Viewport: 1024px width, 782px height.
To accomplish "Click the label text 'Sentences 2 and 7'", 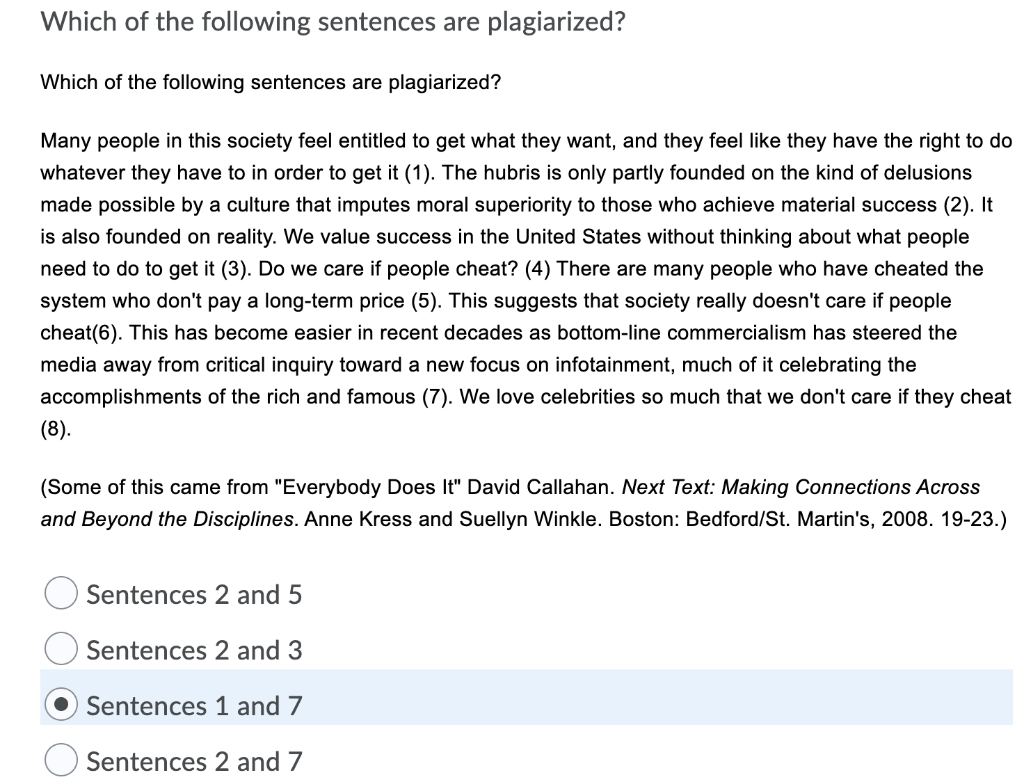I will 193,760.
